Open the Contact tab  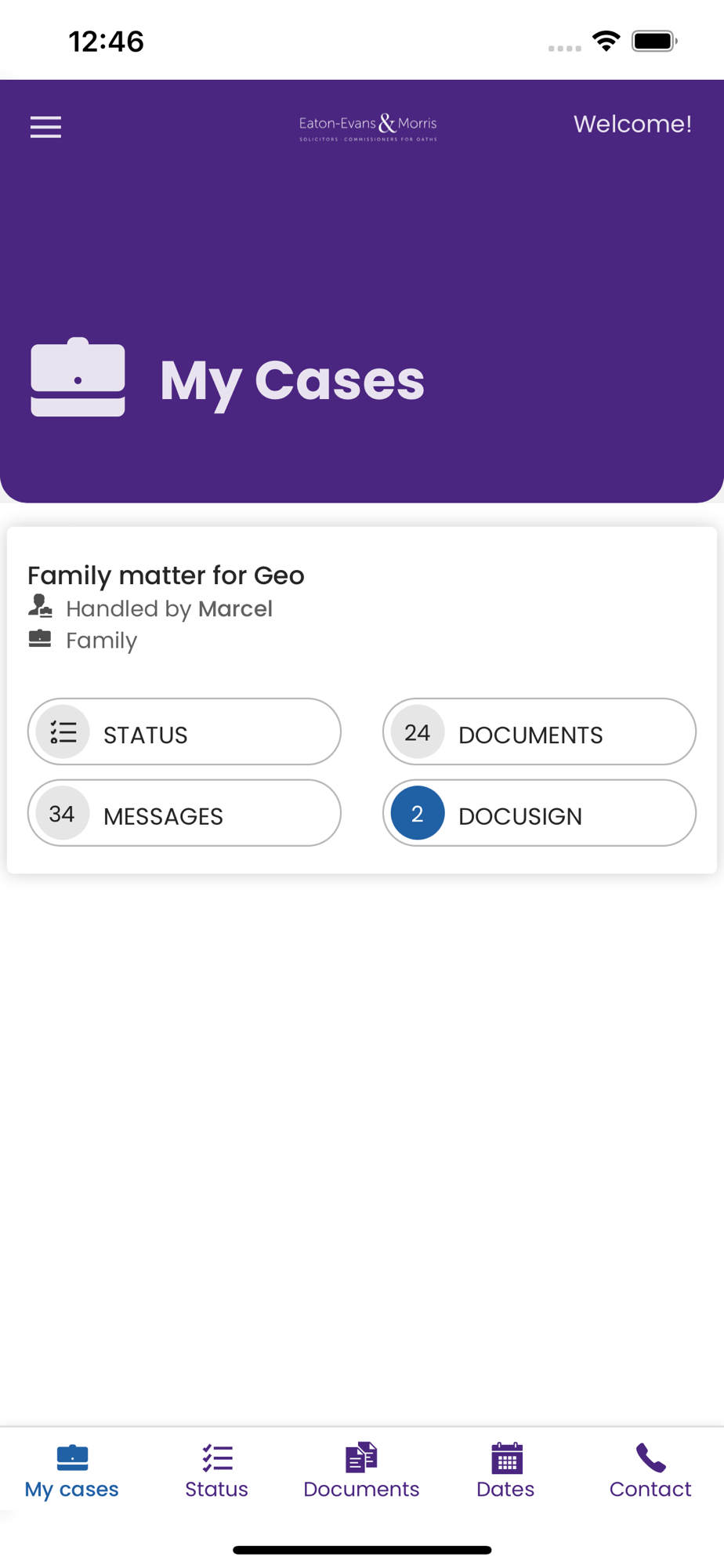tap(650, 1471)
